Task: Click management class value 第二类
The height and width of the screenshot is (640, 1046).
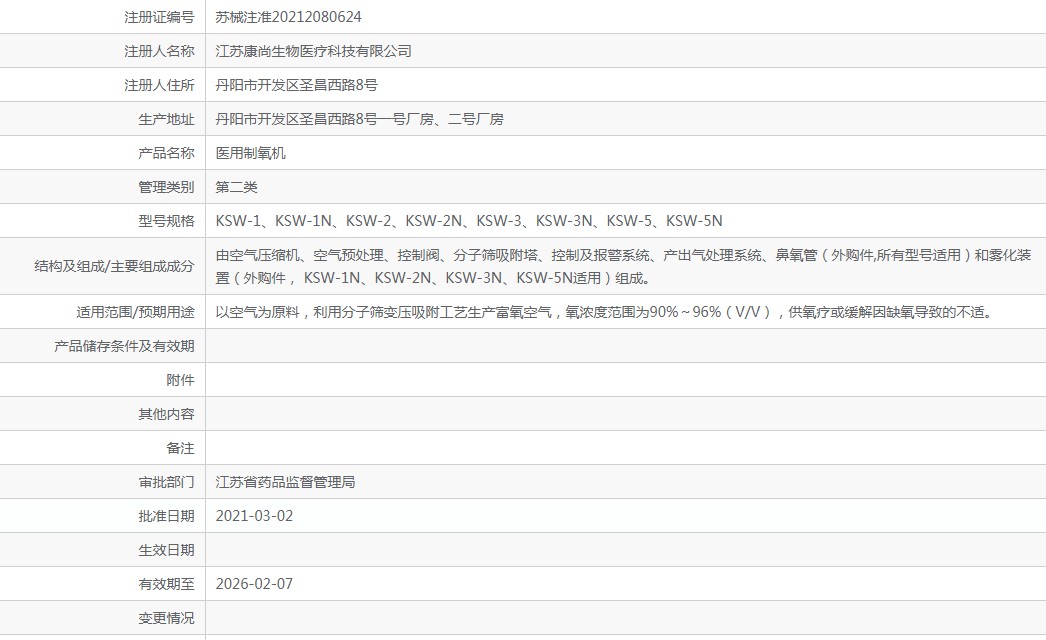Action: [236, 187]
